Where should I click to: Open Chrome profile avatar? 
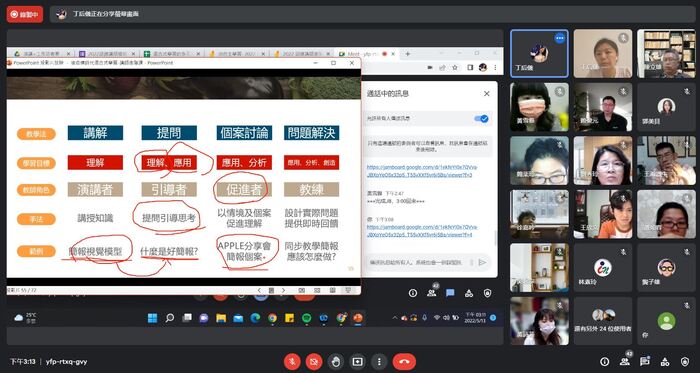coord(482,67)
